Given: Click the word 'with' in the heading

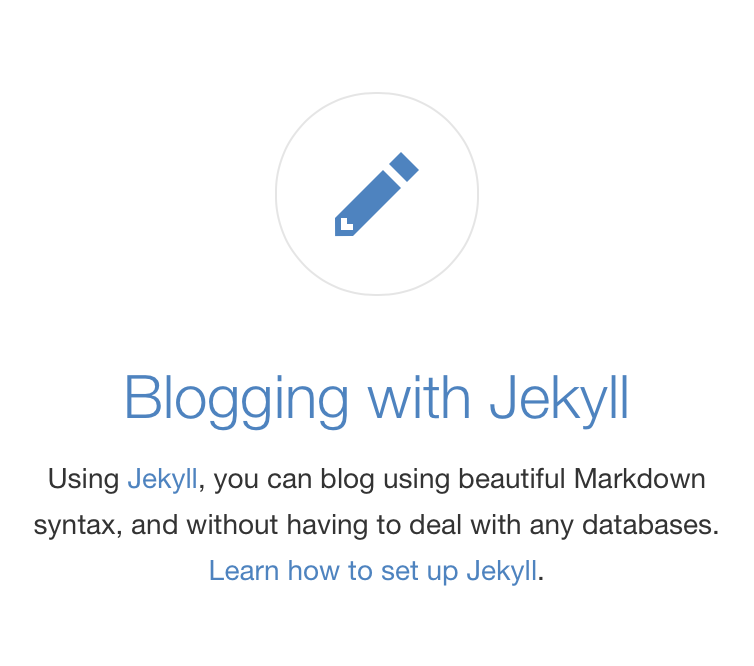Looking at the screenshot, I should click(x=419, y=397).
